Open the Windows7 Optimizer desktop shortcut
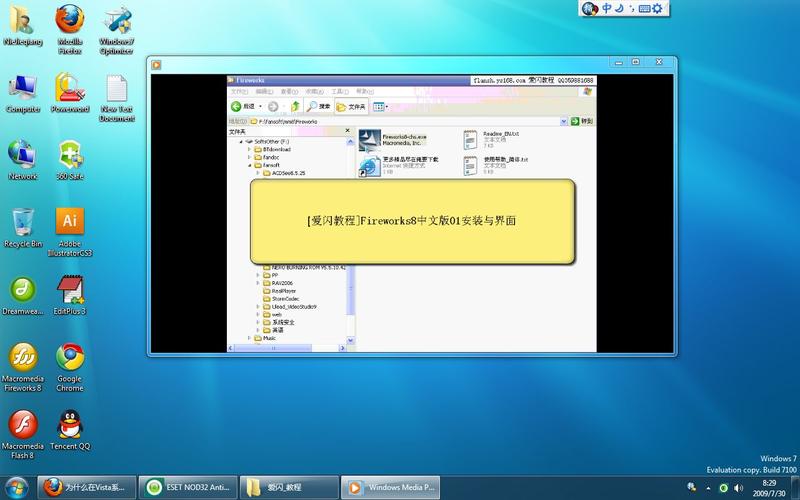This screenshot has height=500, width=800. 117,29
